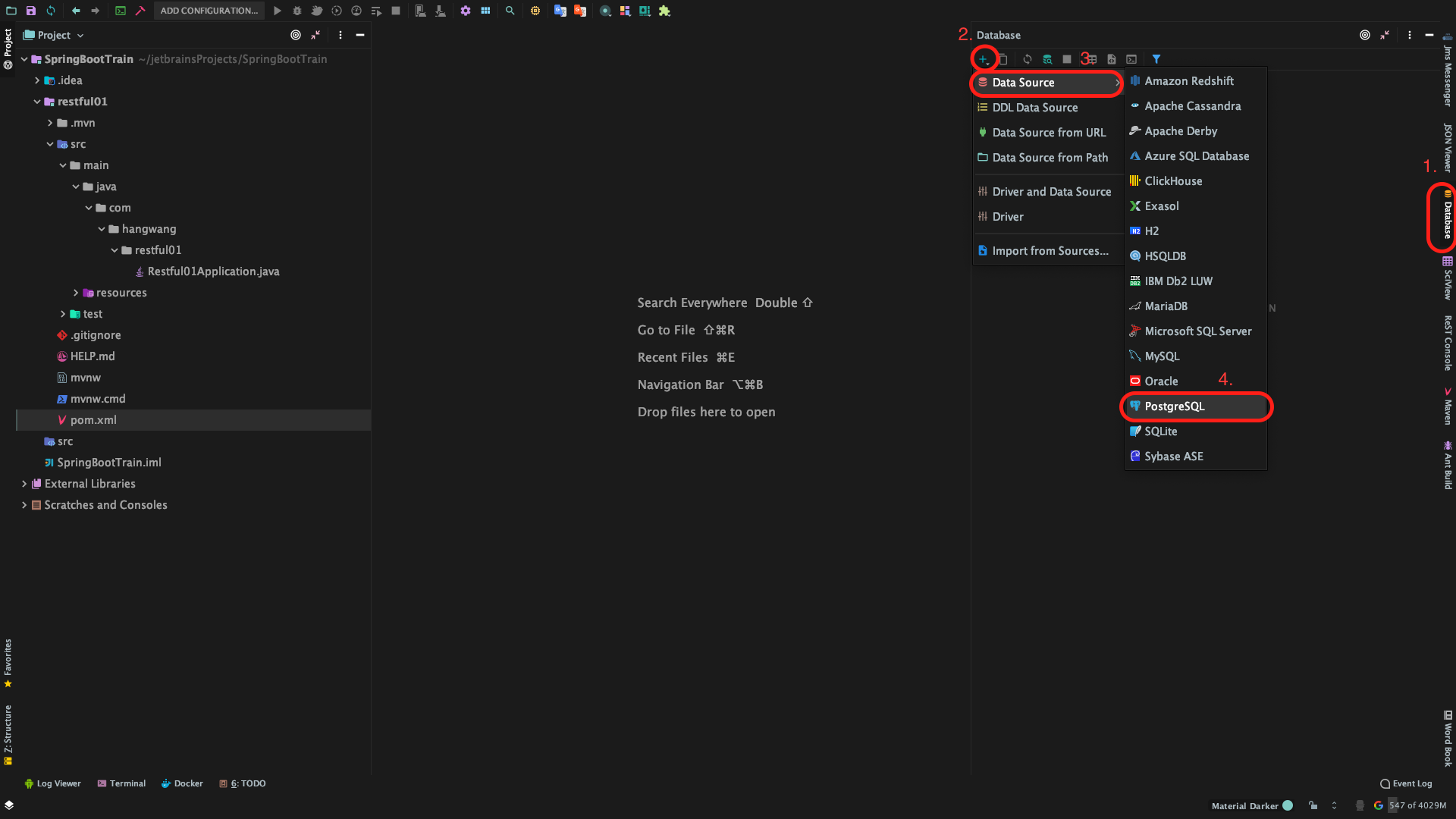Click the search magnifier icon in top toolbar
Screen dimensions: 1456x819
tap(510, 11)
